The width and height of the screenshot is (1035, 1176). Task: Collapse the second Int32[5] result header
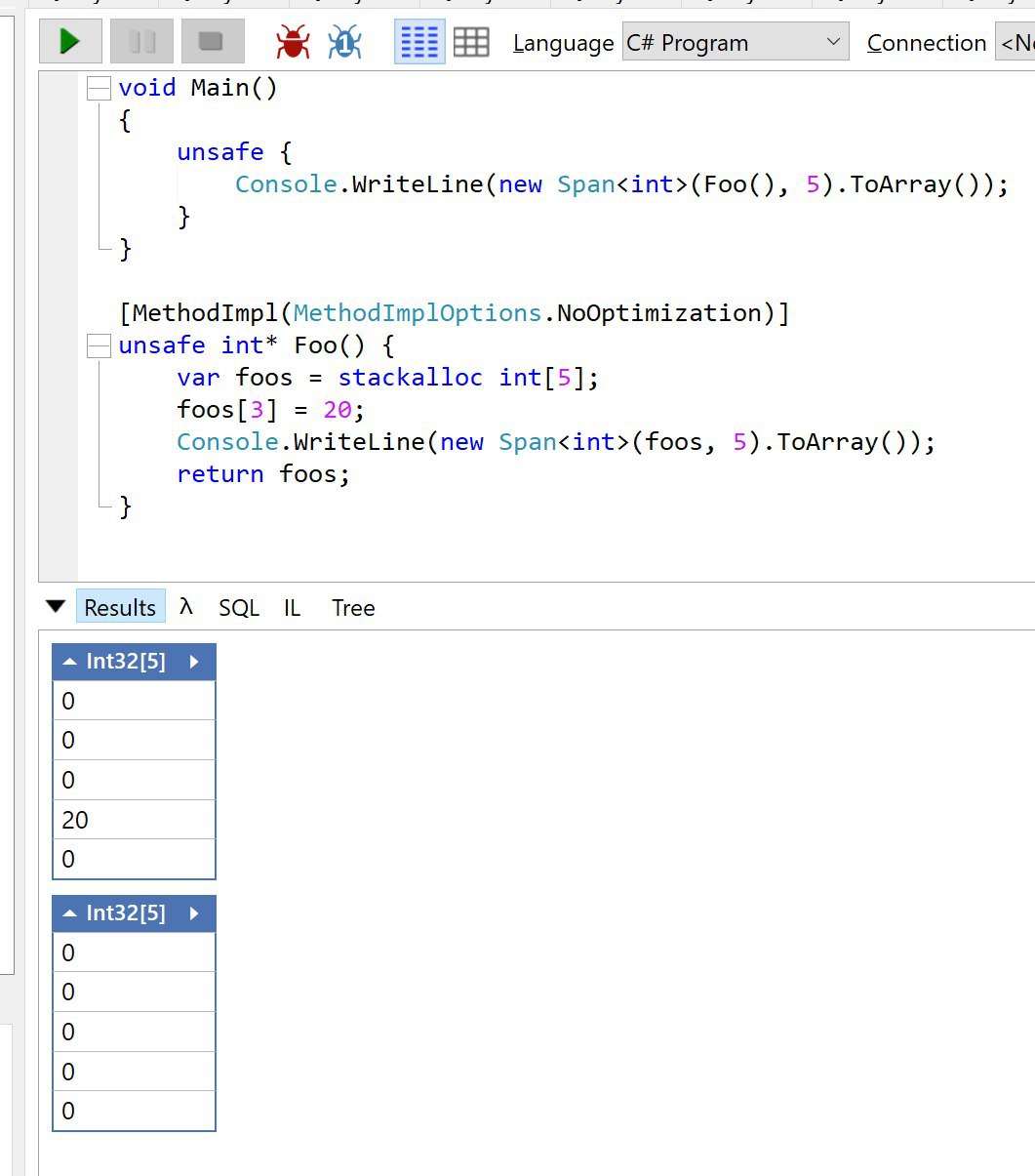pos(69,913)
